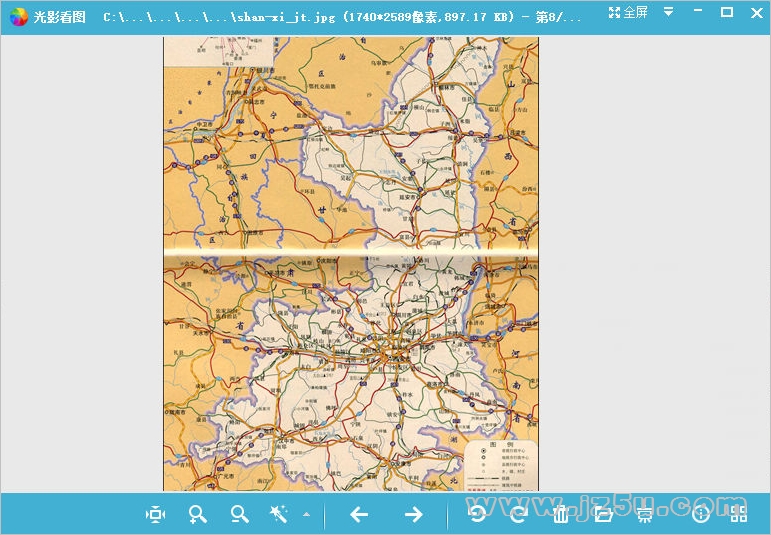Viewport: 771px width, 535px height.
Task: Click the fit-to-window actual size icon
Action: pyautogui.click(x=155, y=514)
